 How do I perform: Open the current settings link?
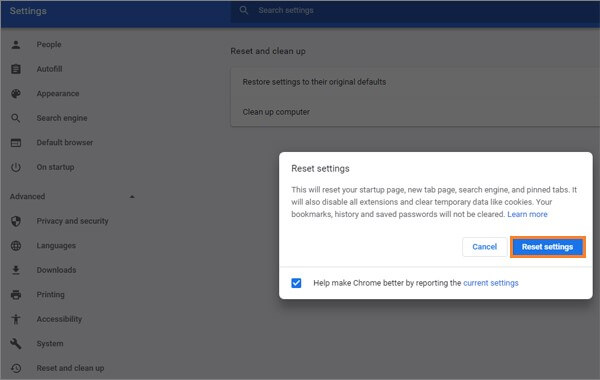[x=491, y=283]
